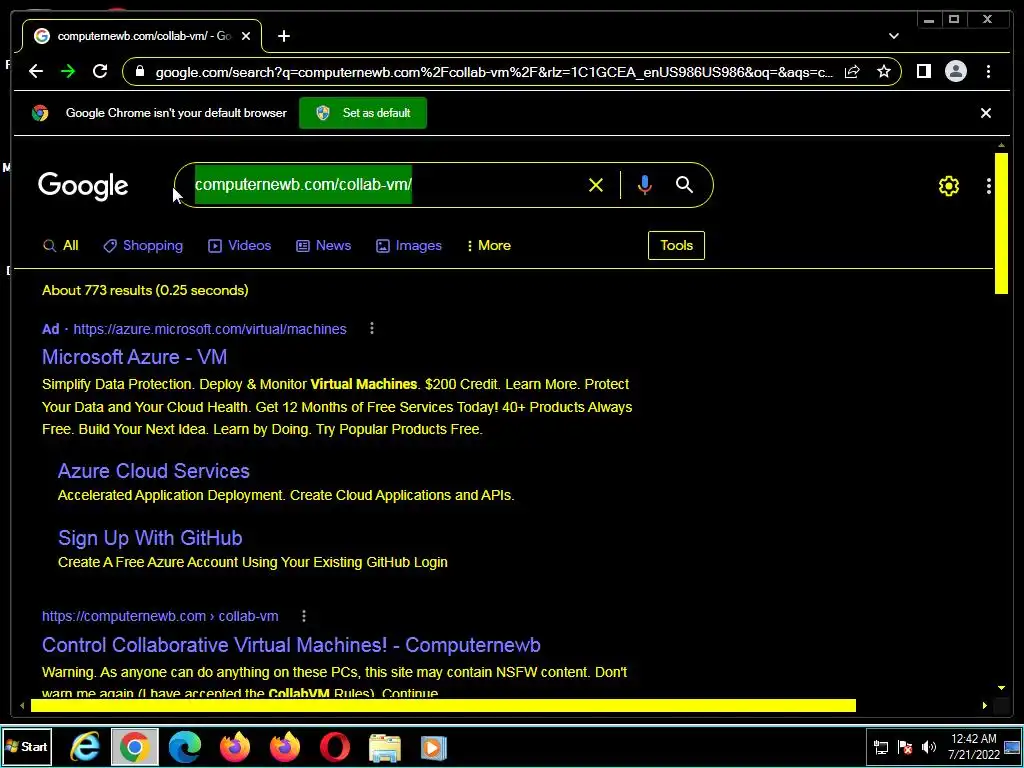1024x768 pixels.
Task: Go forward with the green arrow
Action: tap(68, 71)
